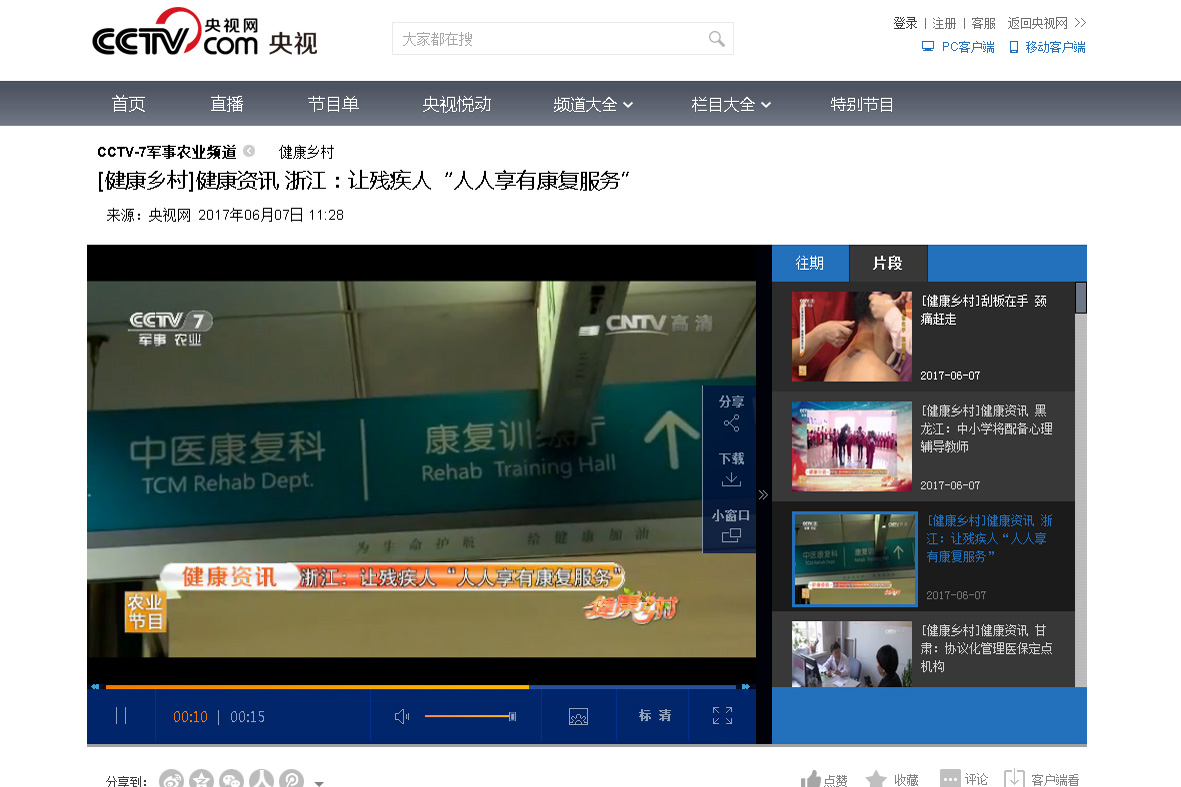Screen dimensions: 1181x787
Task: Share via the Weibo icon
Action: click(172, 779)
